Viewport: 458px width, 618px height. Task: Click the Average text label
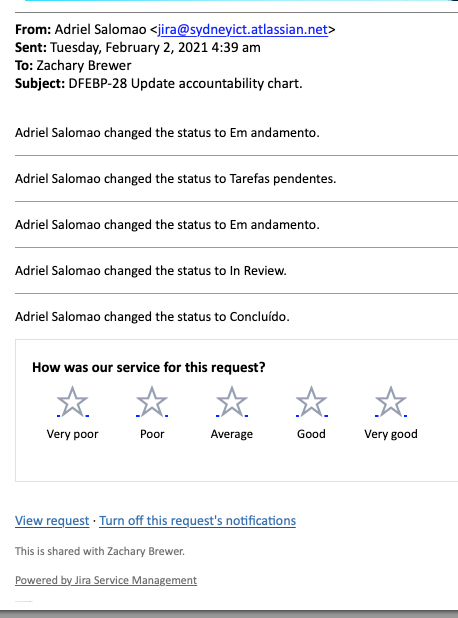(x=232, y=434)
